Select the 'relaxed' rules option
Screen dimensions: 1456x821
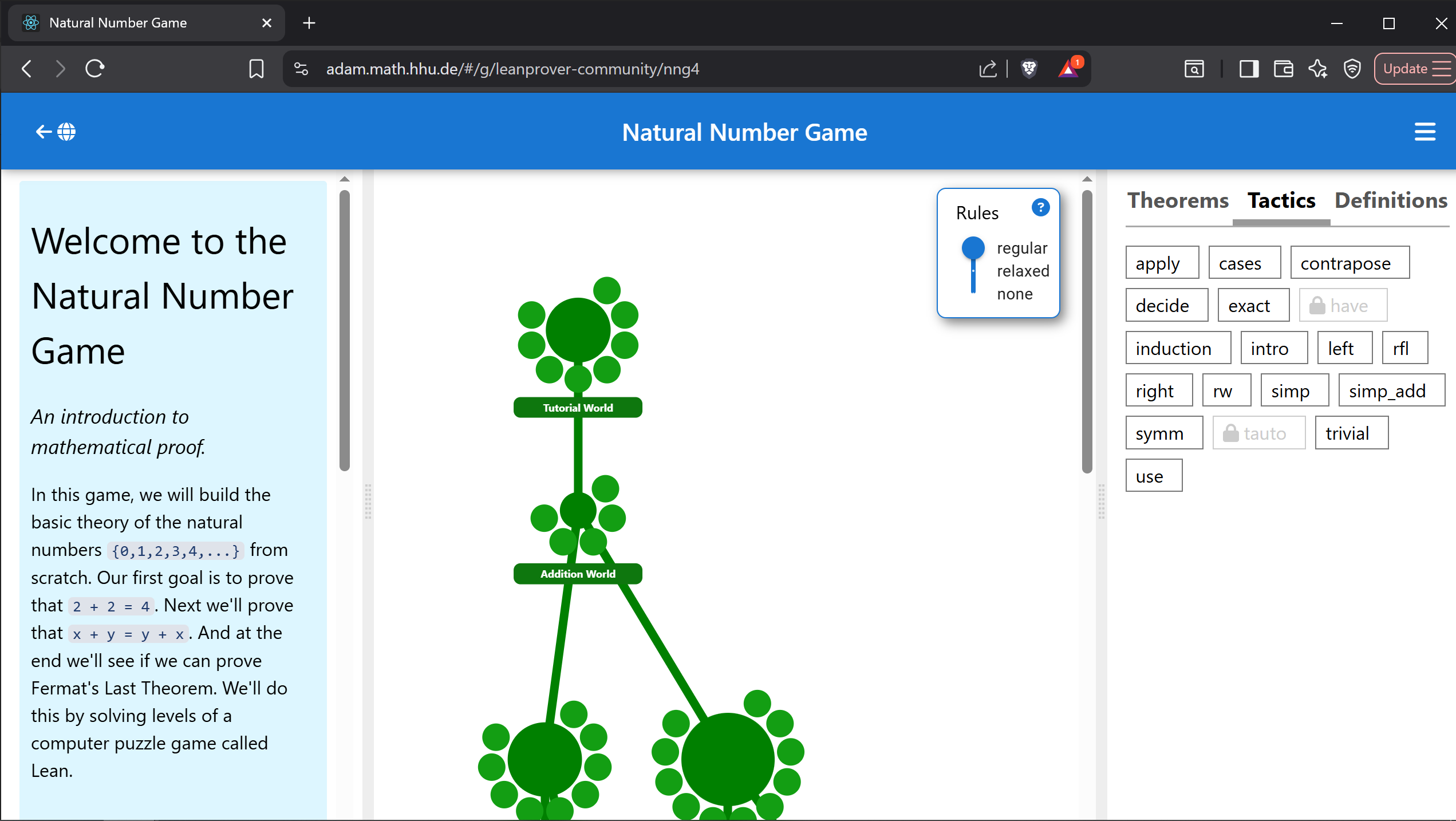pos(1023,271)
